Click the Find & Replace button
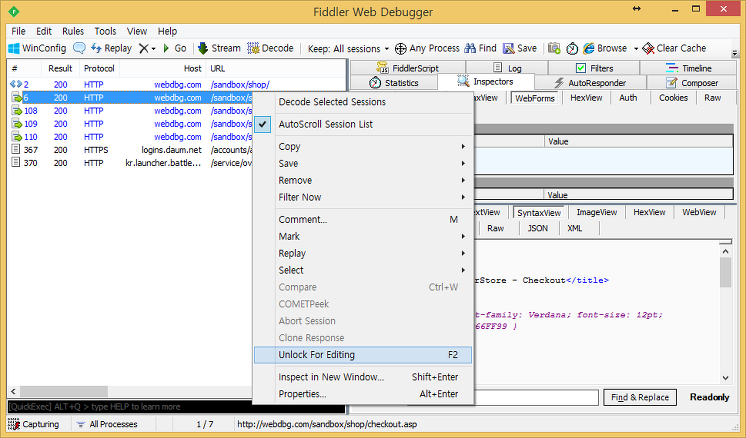 (640, 397)
